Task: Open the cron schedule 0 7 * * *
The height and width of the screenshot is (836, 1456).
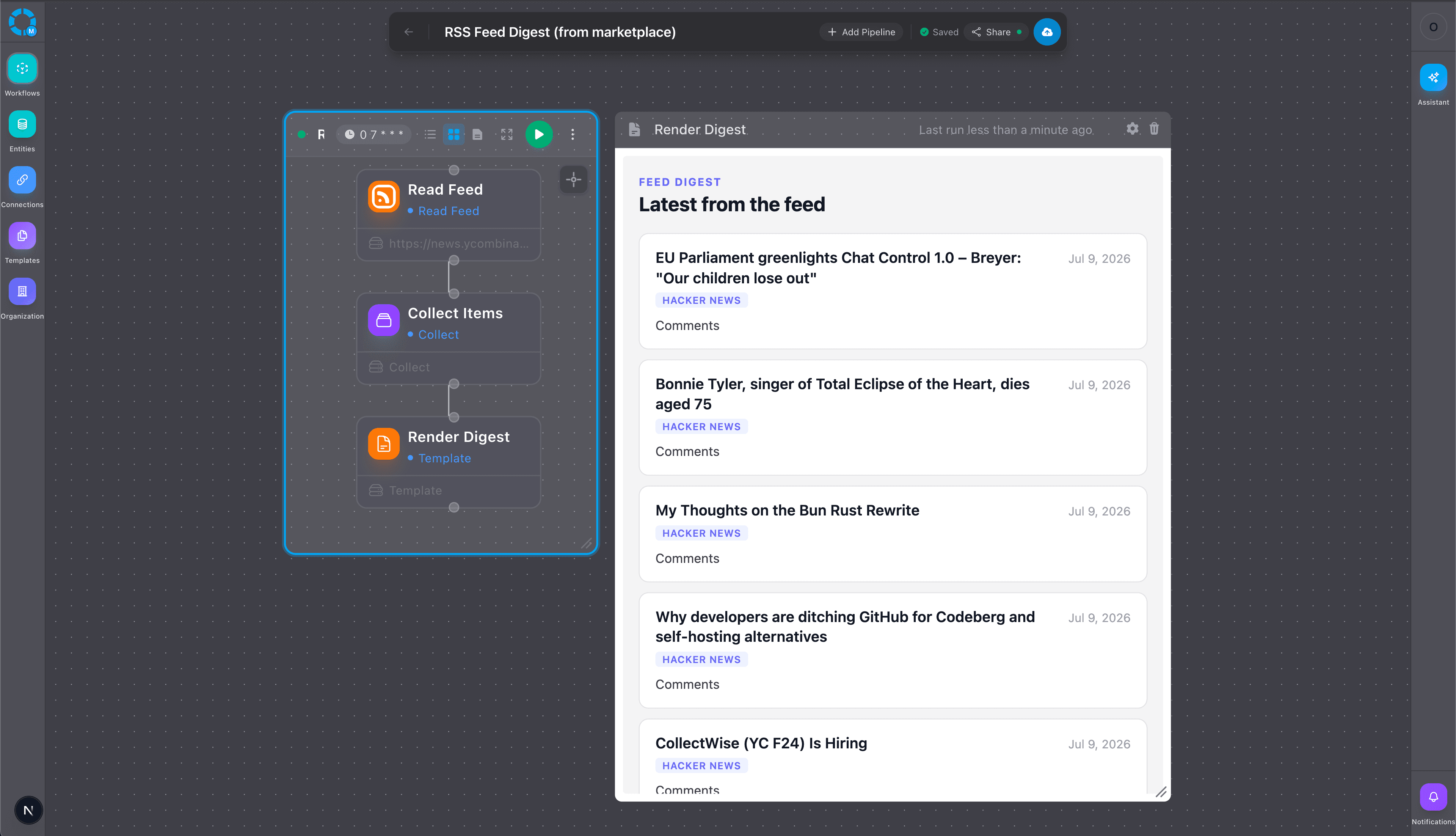Action: (373, 134)
